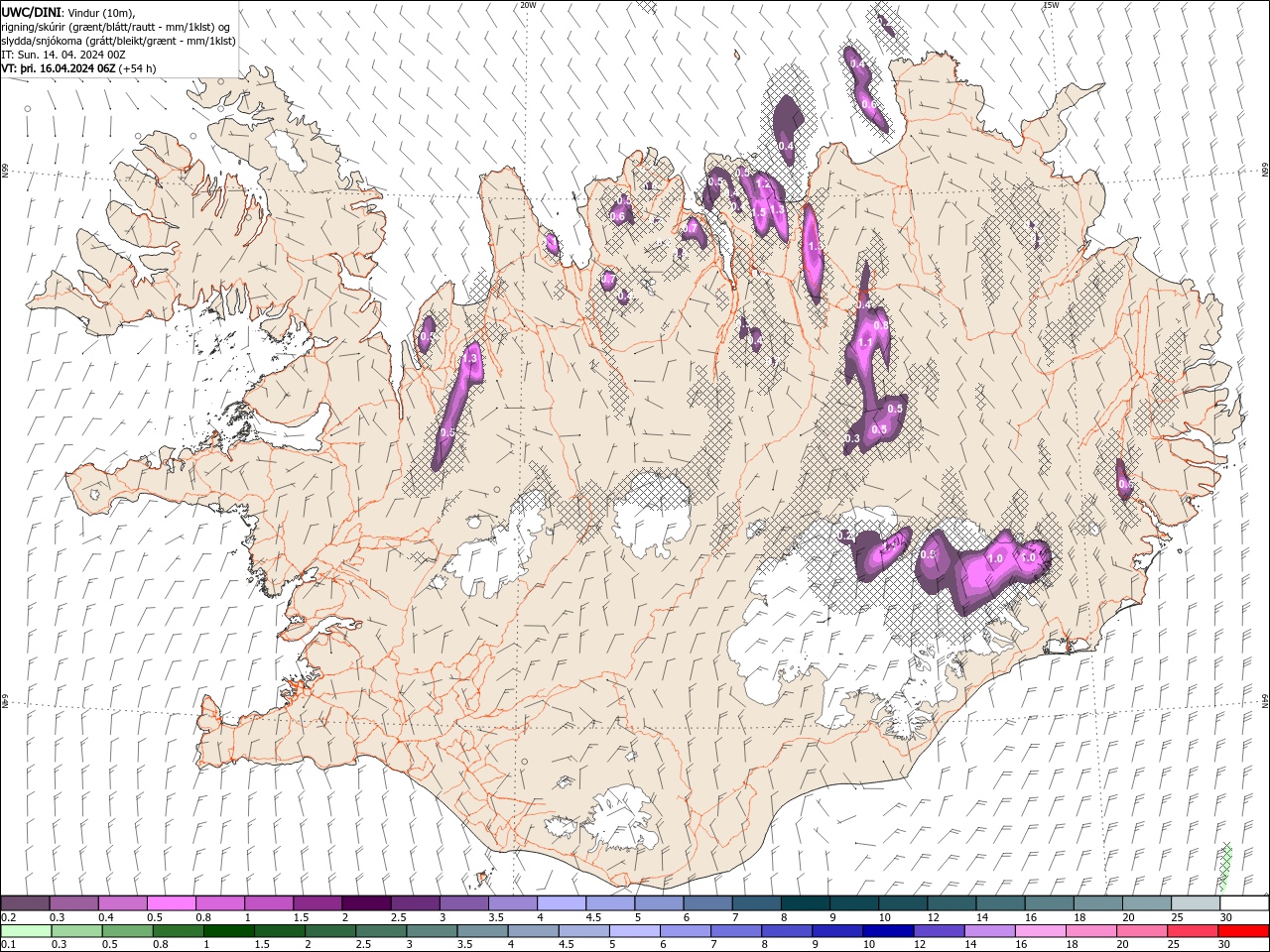Select the upper-row swatch between 18 and 20
Image resolution: width=1270 pixels, height=952 pixels.
point(1097,903)
